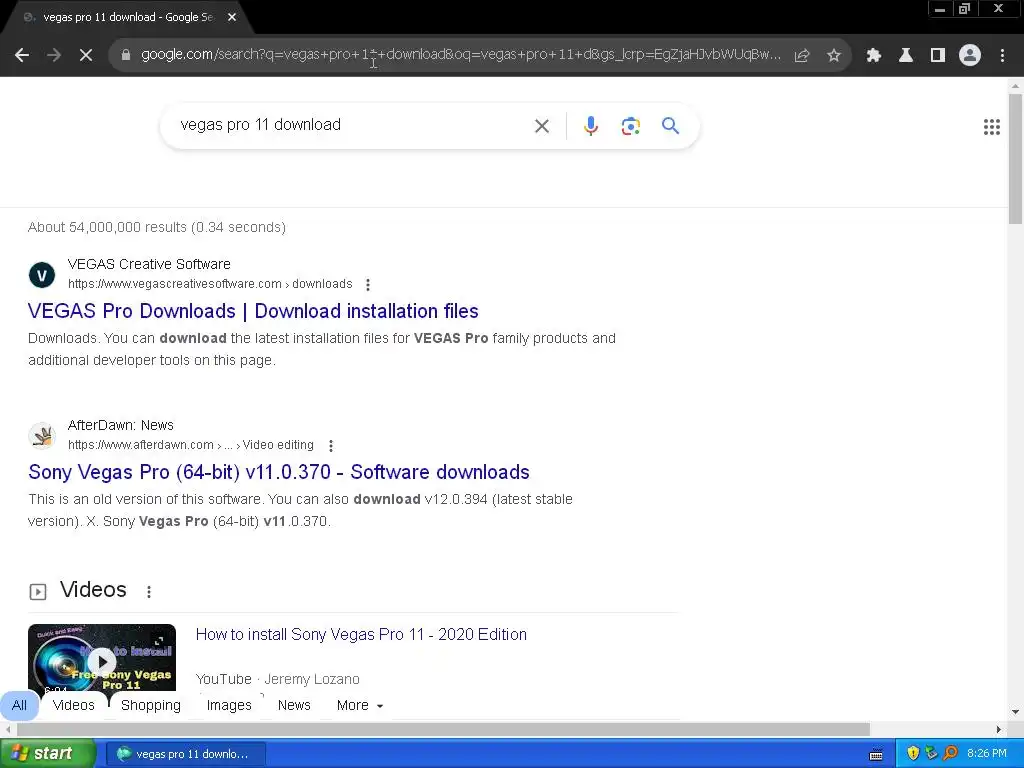Click the blue search magnifier button
This screenshot has height=768, width=1024.
pos(670,125)
